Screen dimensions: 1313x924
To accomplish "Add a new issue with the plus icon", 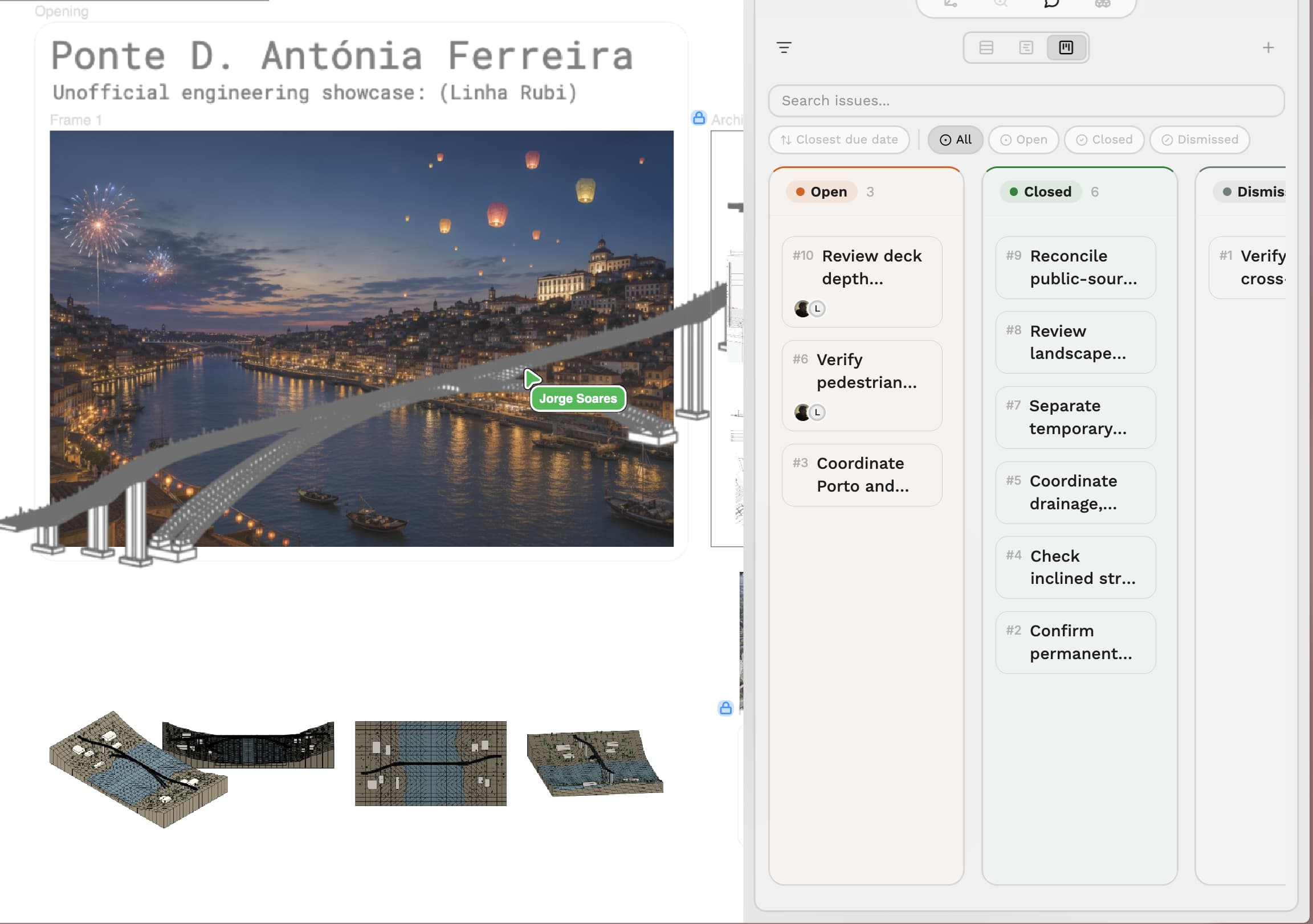I will point(1269,47).
